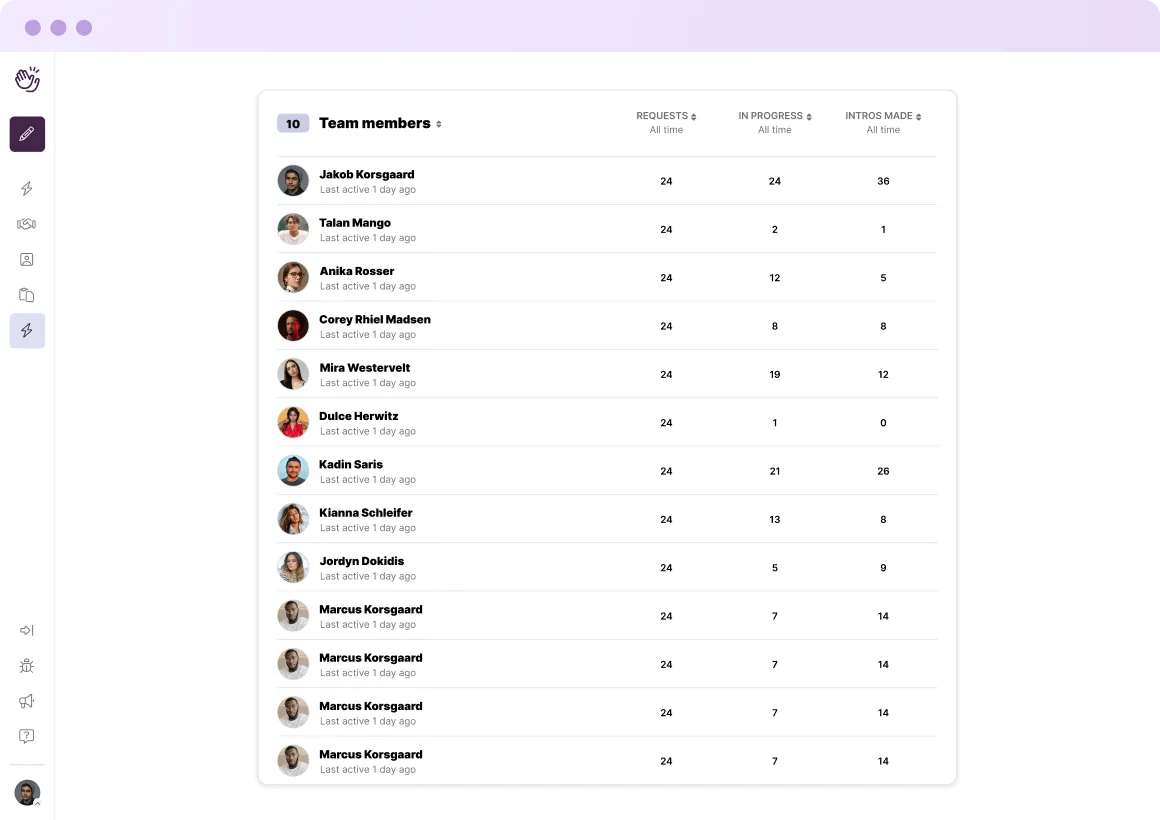
Task: Click Dulce Herwitz's avatar thumbnail
Action: point(293,422)
